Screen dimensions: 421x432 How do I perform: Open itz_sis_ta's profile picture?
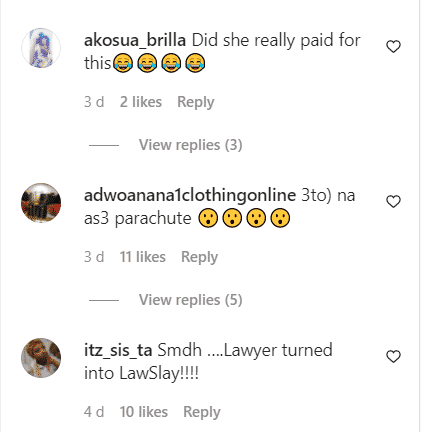(41, 358)
